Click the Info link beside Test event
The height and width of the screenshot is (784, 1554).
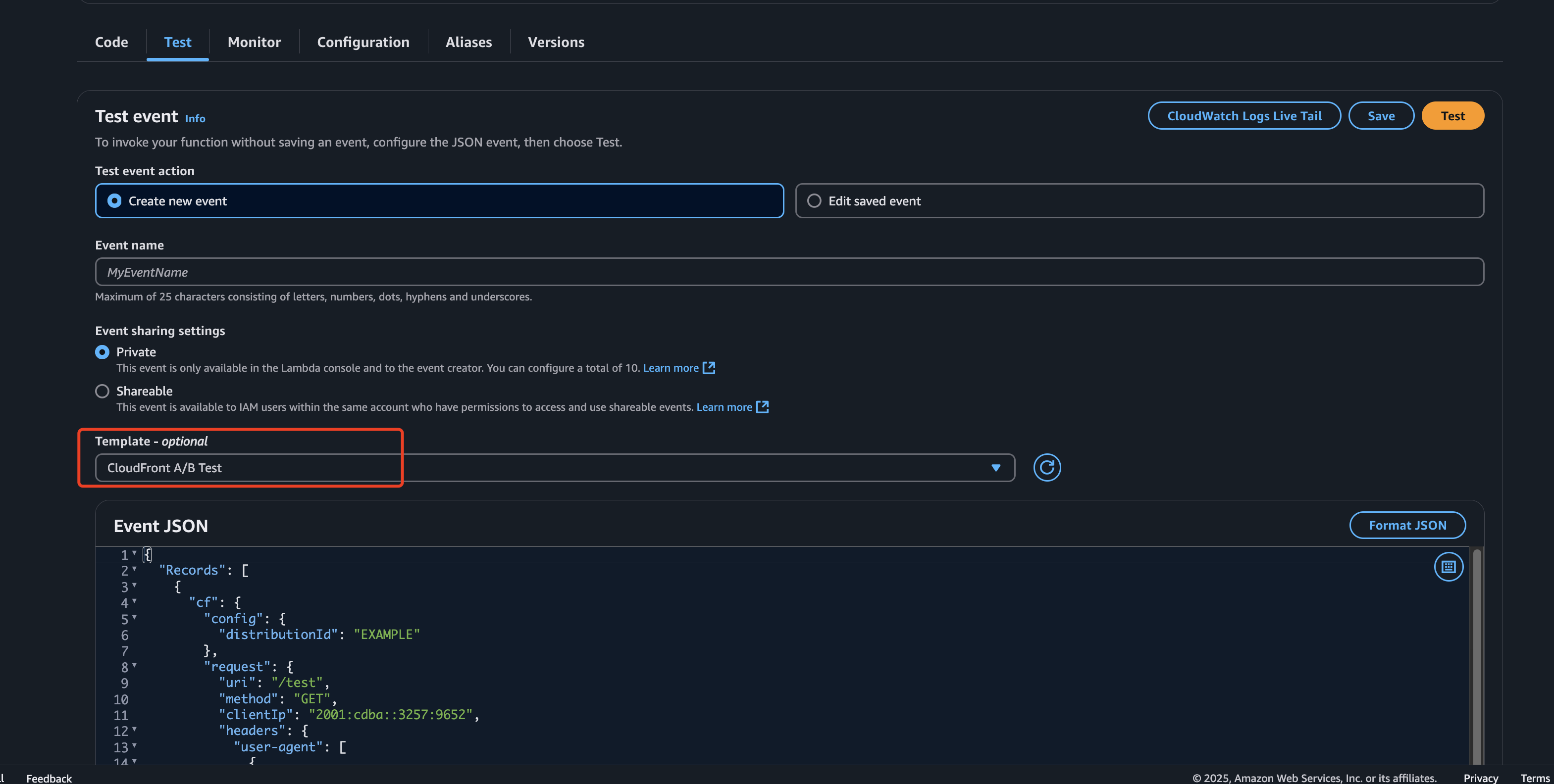tap(195, 118)
